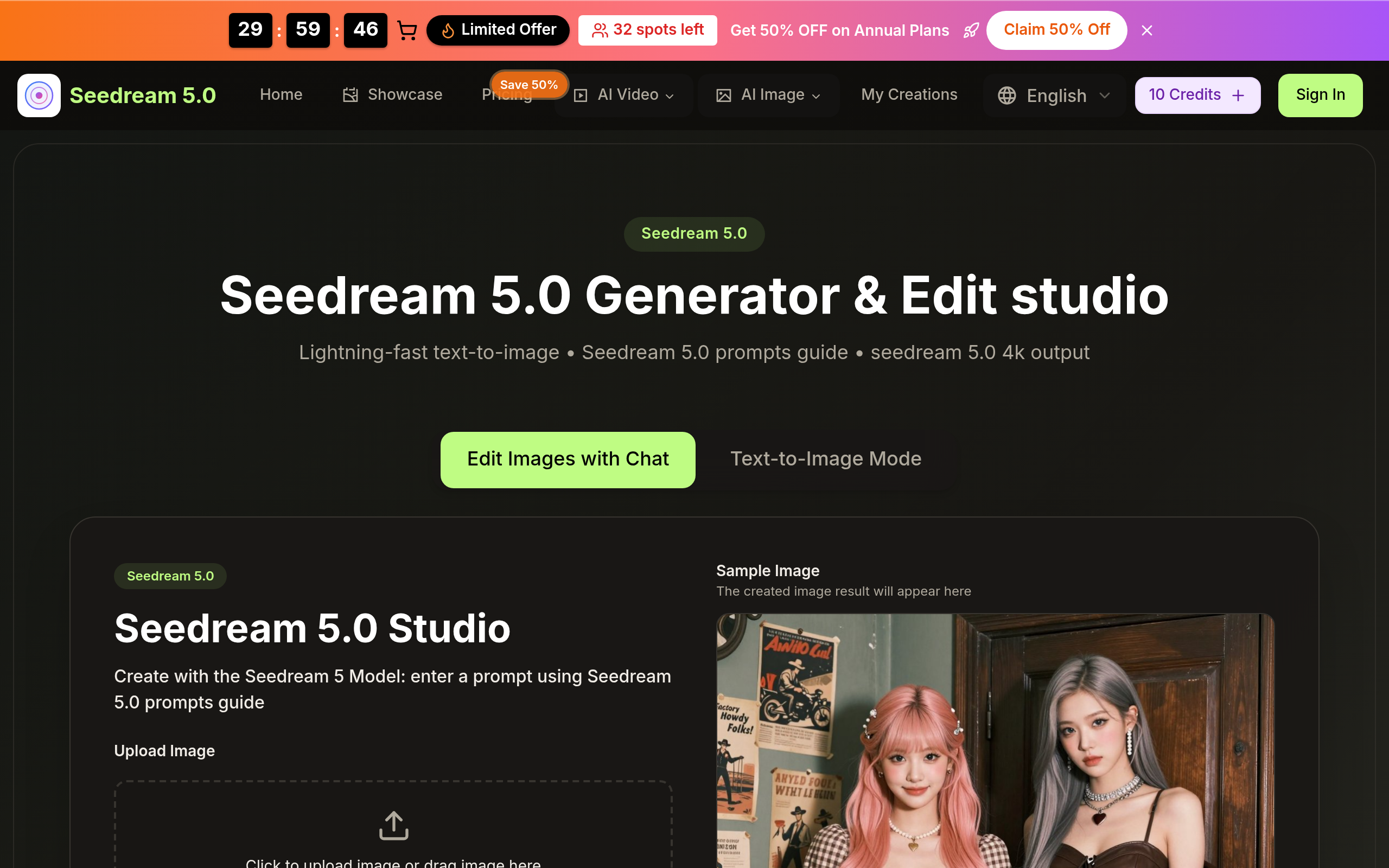Select Edit Images with Chat mode

tap(568, 459)
